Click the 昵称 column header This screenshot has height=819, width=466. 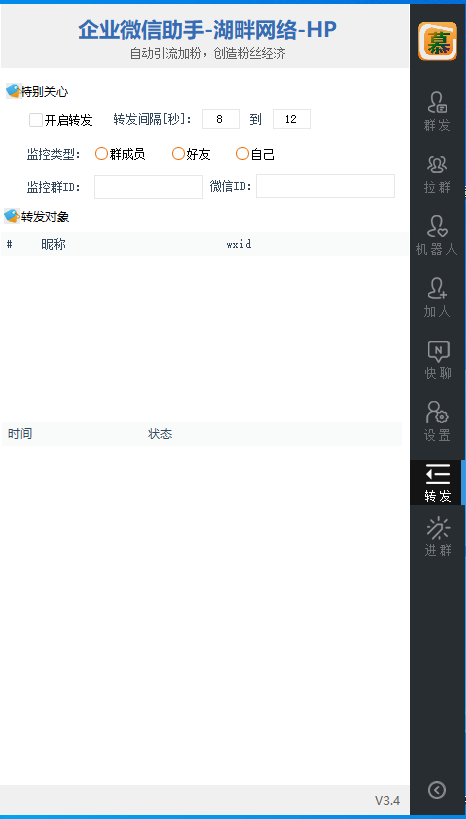pos(53,244)
